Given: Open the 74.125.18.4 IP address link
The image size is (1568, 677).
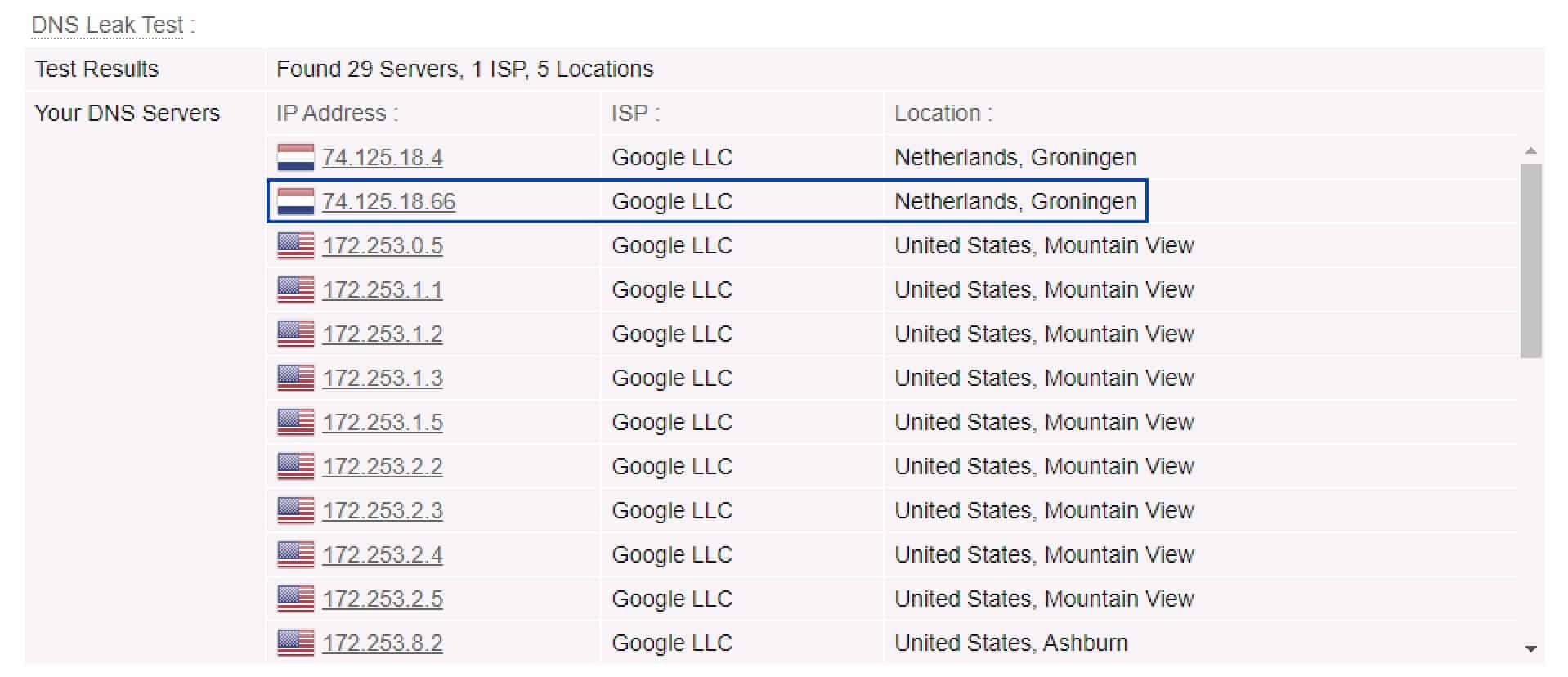Looking at the screenshot, I should 382,157.
